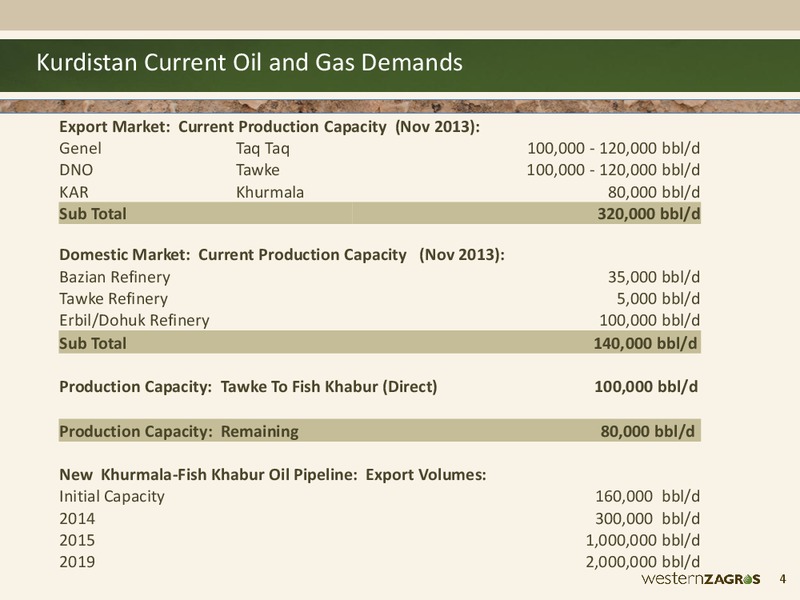800x600 pixels.
Task: Select the '140,000 bbl/d' subtotal value
Action: (645, 343)
